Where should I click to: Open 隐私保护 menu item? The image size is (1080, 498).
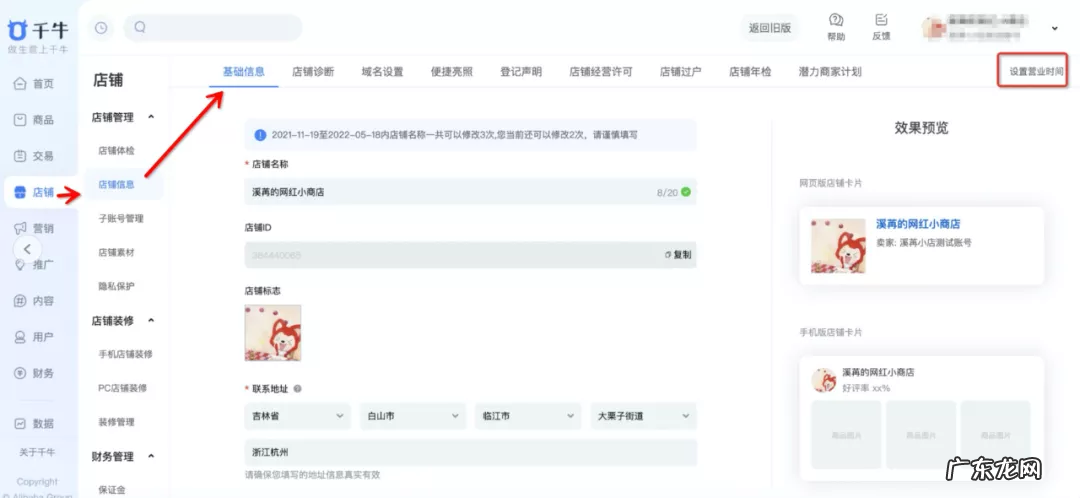(116, 286)
